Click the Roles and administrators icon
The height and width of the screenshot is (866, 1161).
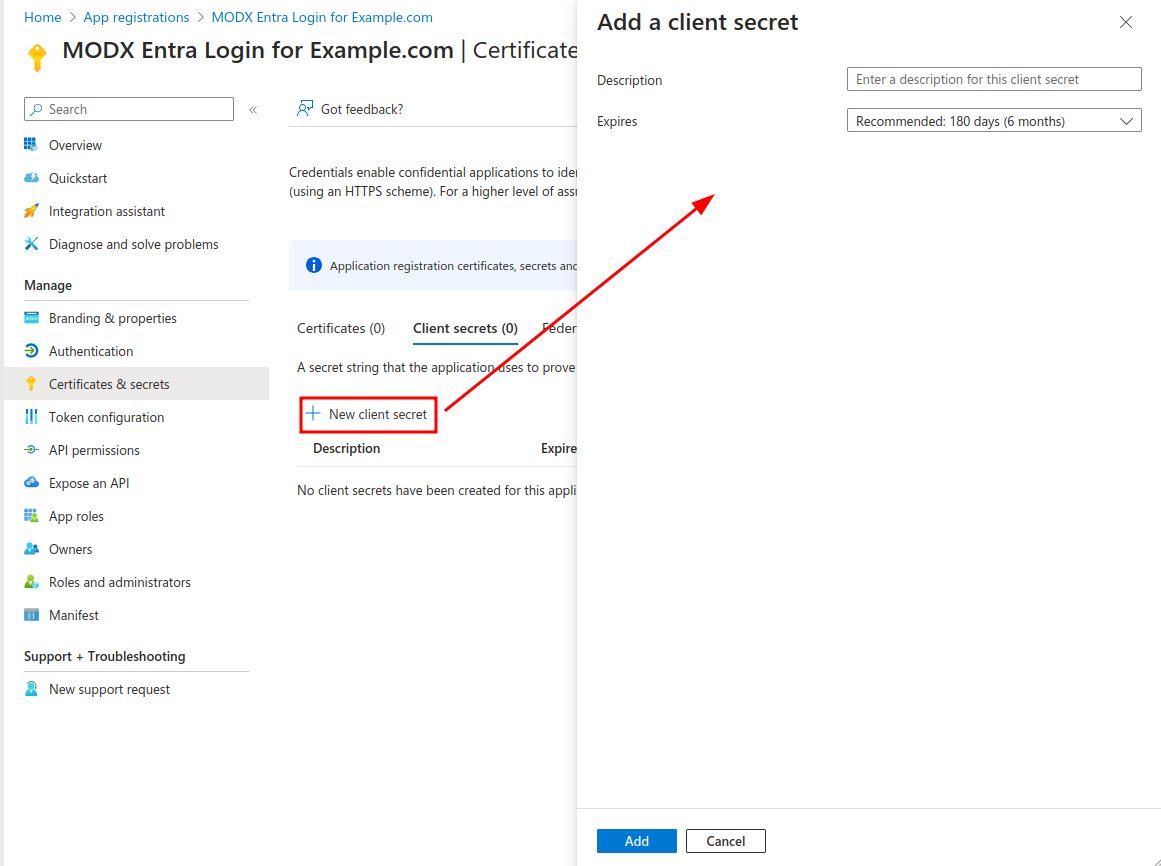click(31, 582)
